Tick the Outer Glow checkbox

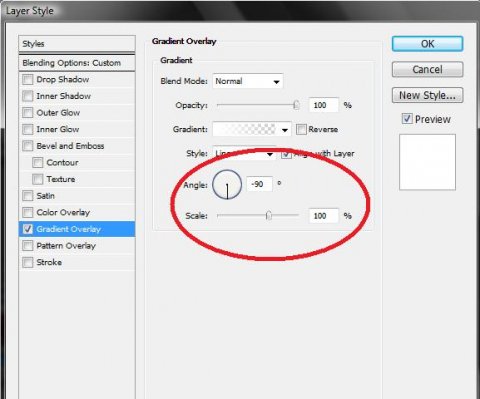[x=28, y=113]
